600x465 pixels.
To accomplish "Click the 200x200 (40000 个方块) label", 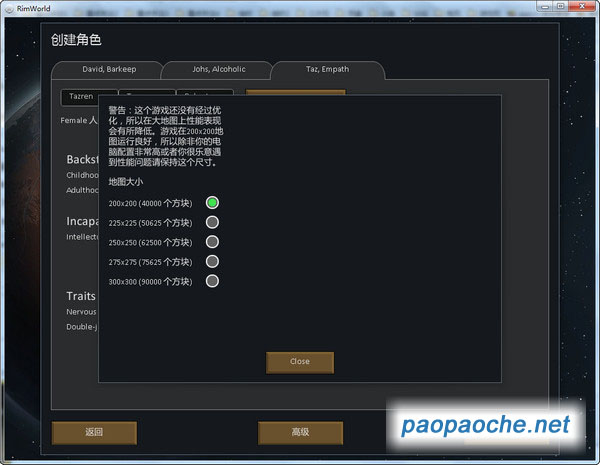I will (150, 203).
